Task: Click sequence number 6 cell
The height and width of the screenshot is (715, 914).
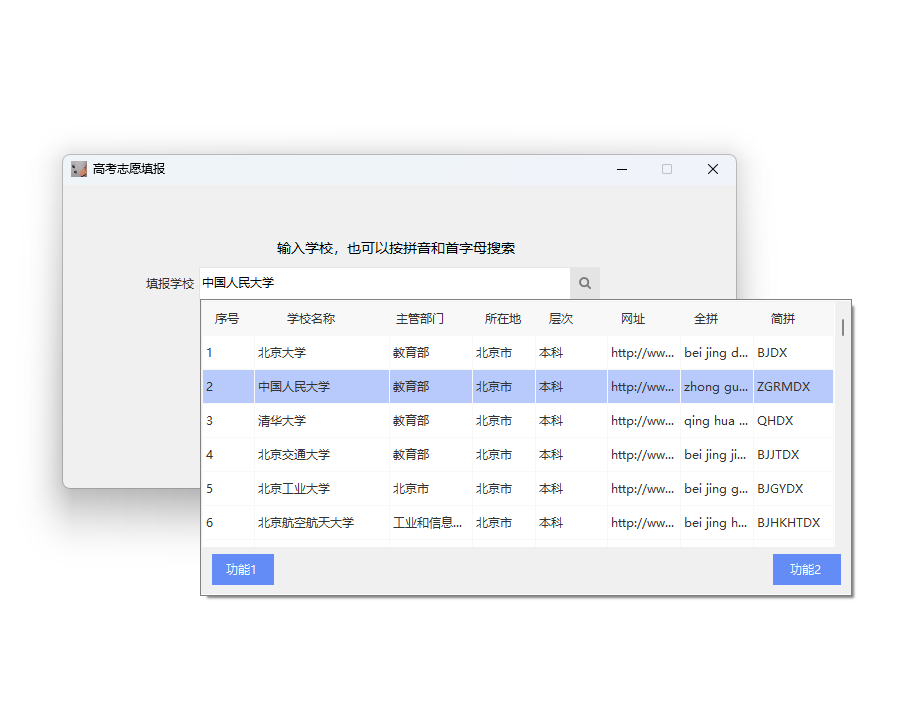Action: point(228,523)
